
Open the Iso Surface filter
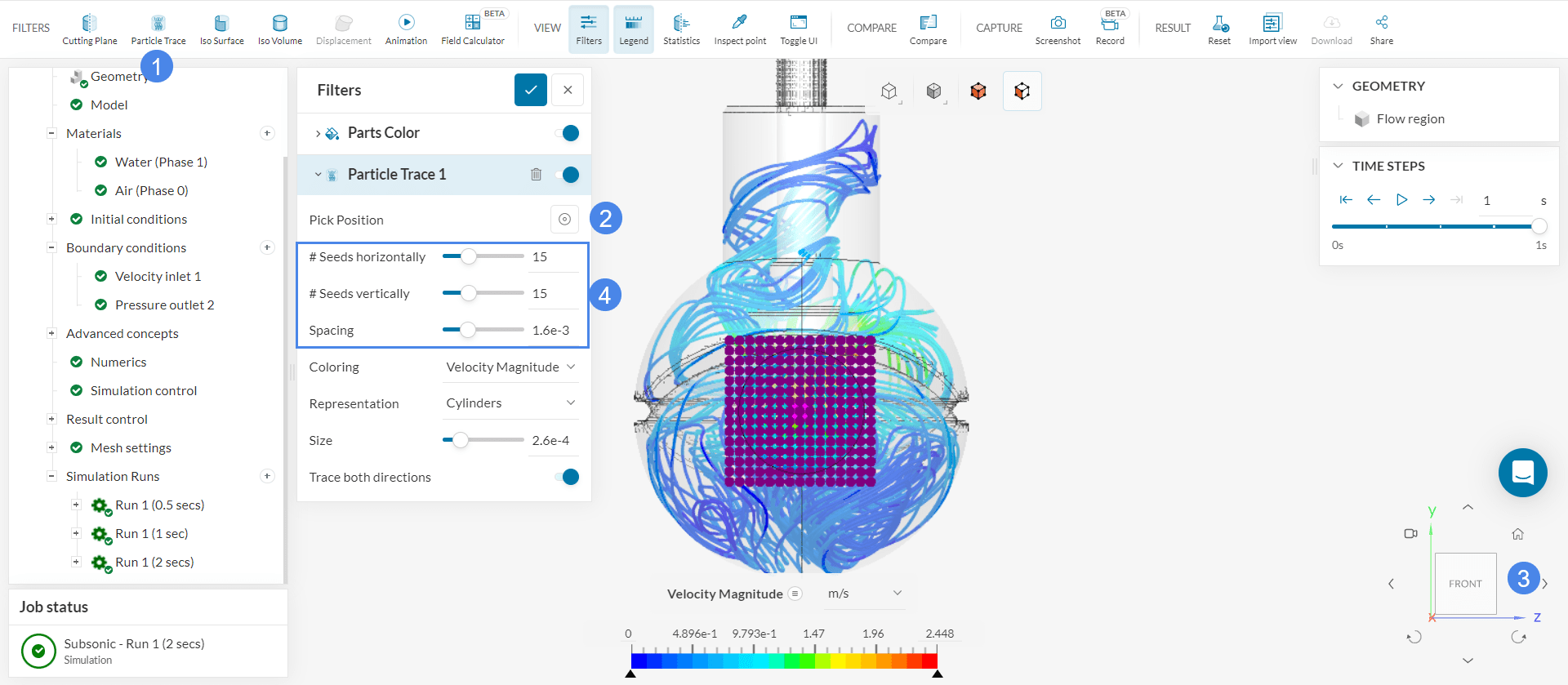[221, 29]
